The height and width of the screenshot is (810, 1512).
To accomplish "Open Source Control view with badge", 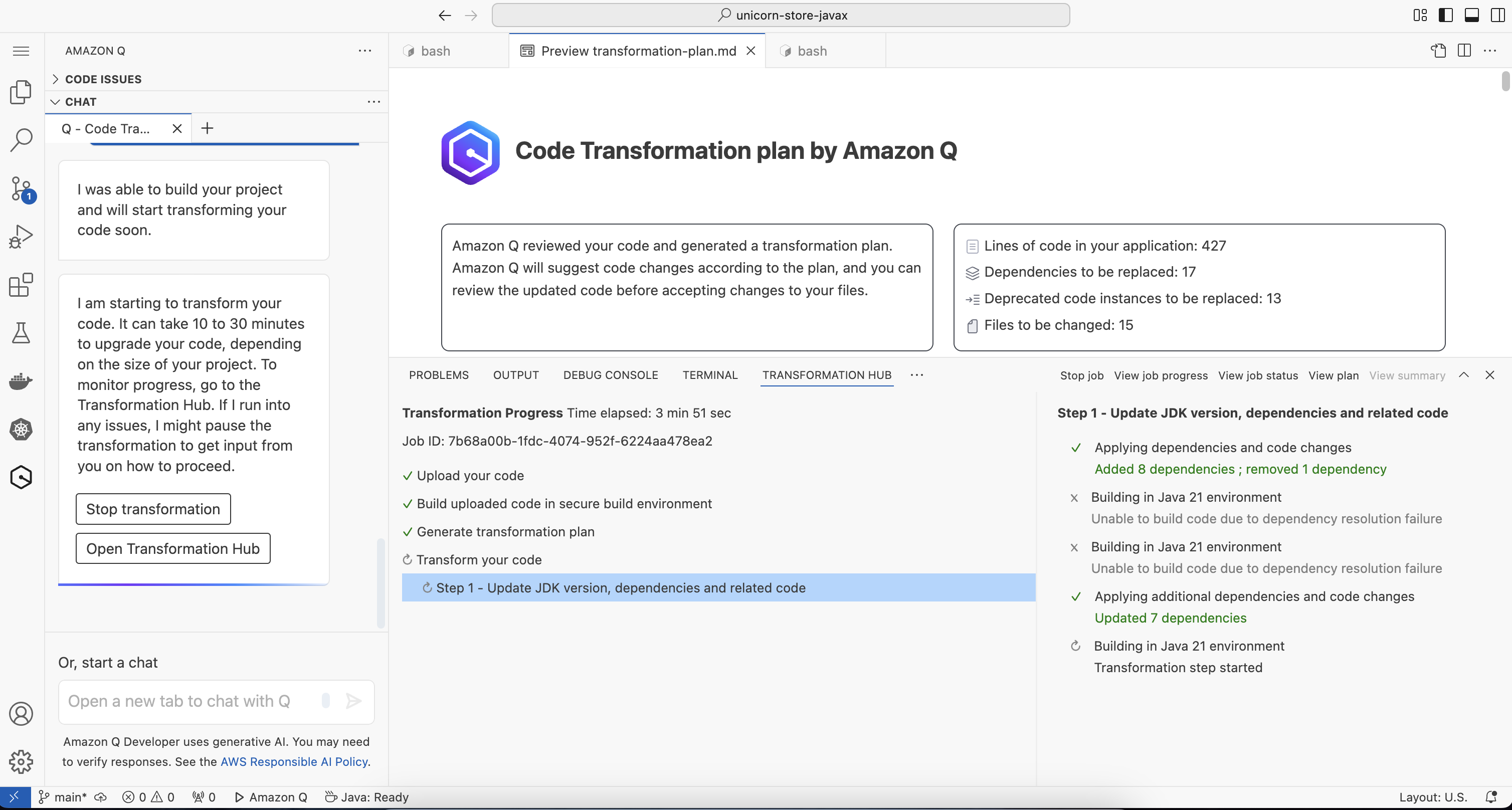I will [21, 189].
